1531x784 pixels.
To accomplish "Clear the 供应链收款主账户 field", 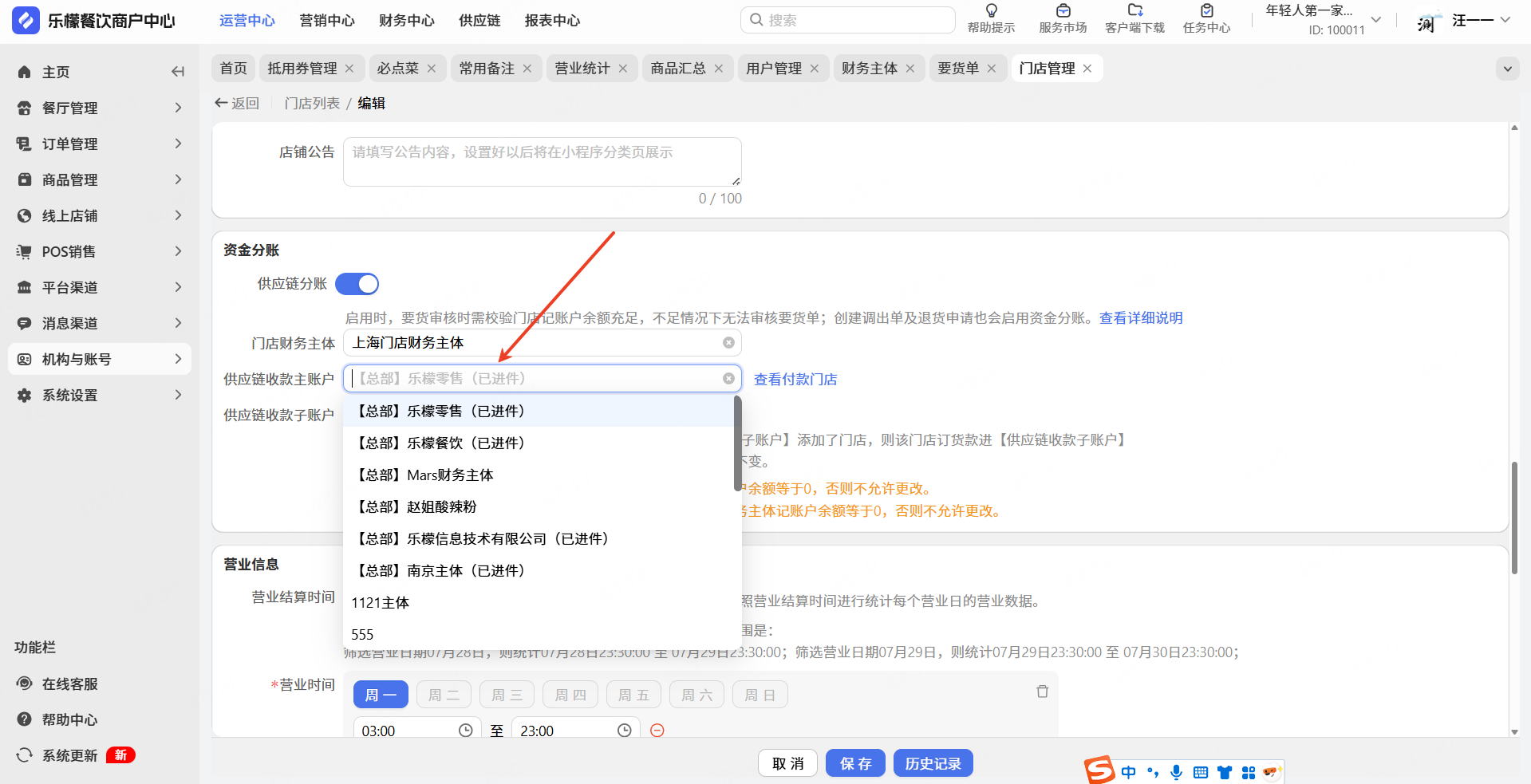I will tap(728, 379).
